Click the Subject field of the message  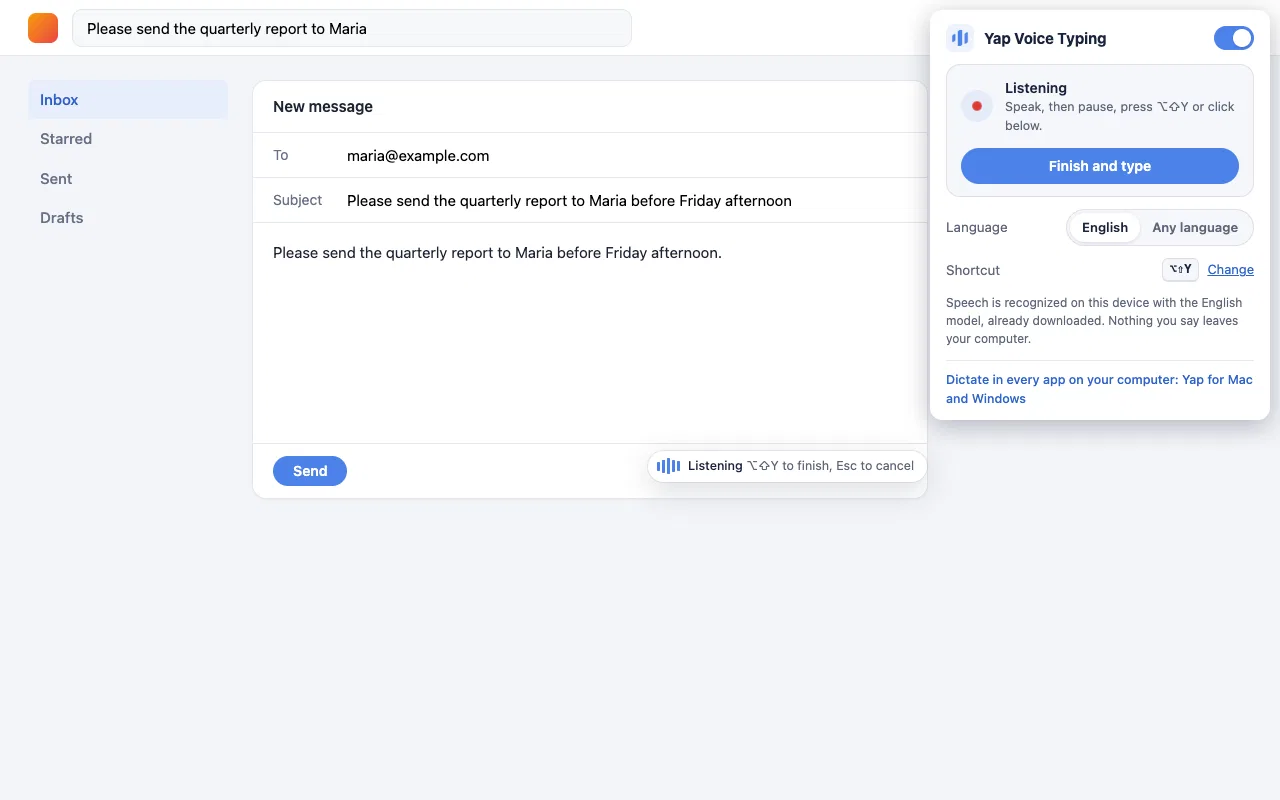pyautogui.click(x=590, y=200)
